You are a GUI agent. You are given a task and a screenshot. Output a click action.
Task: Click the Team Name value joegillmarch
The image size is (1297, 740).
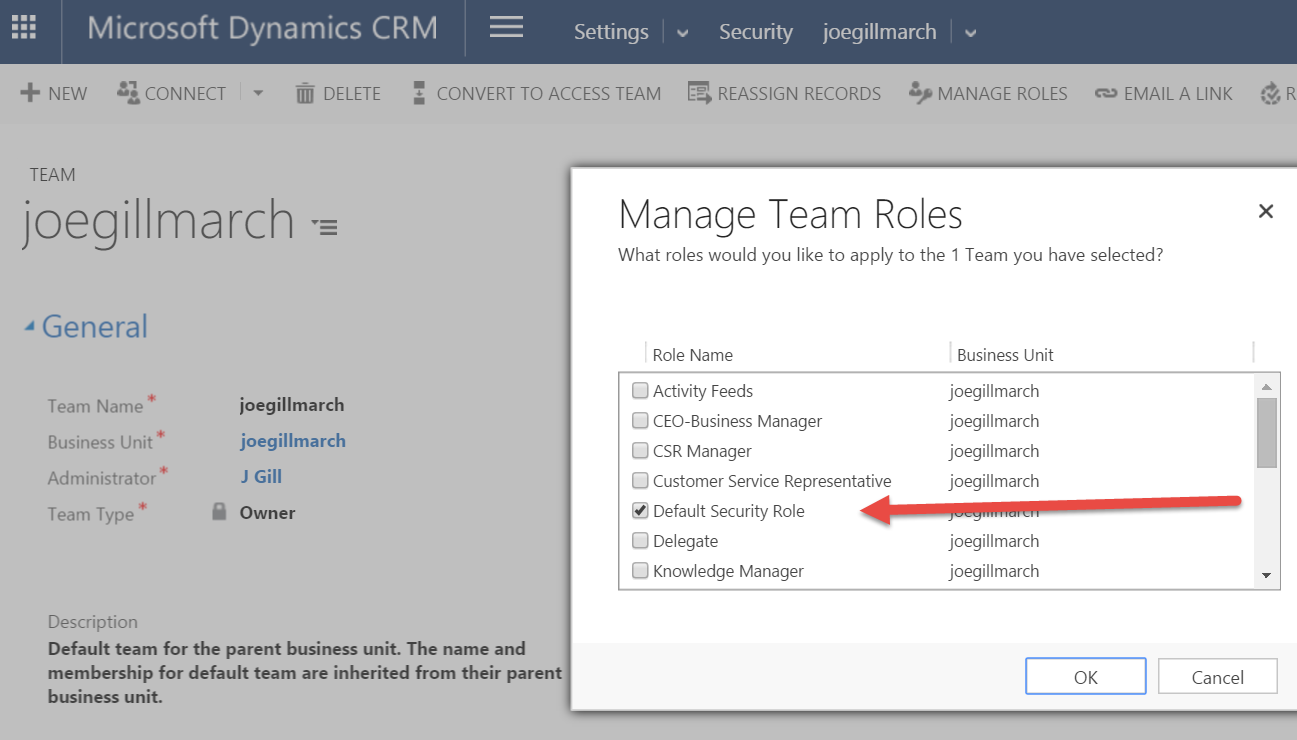(x=292, y=405)
